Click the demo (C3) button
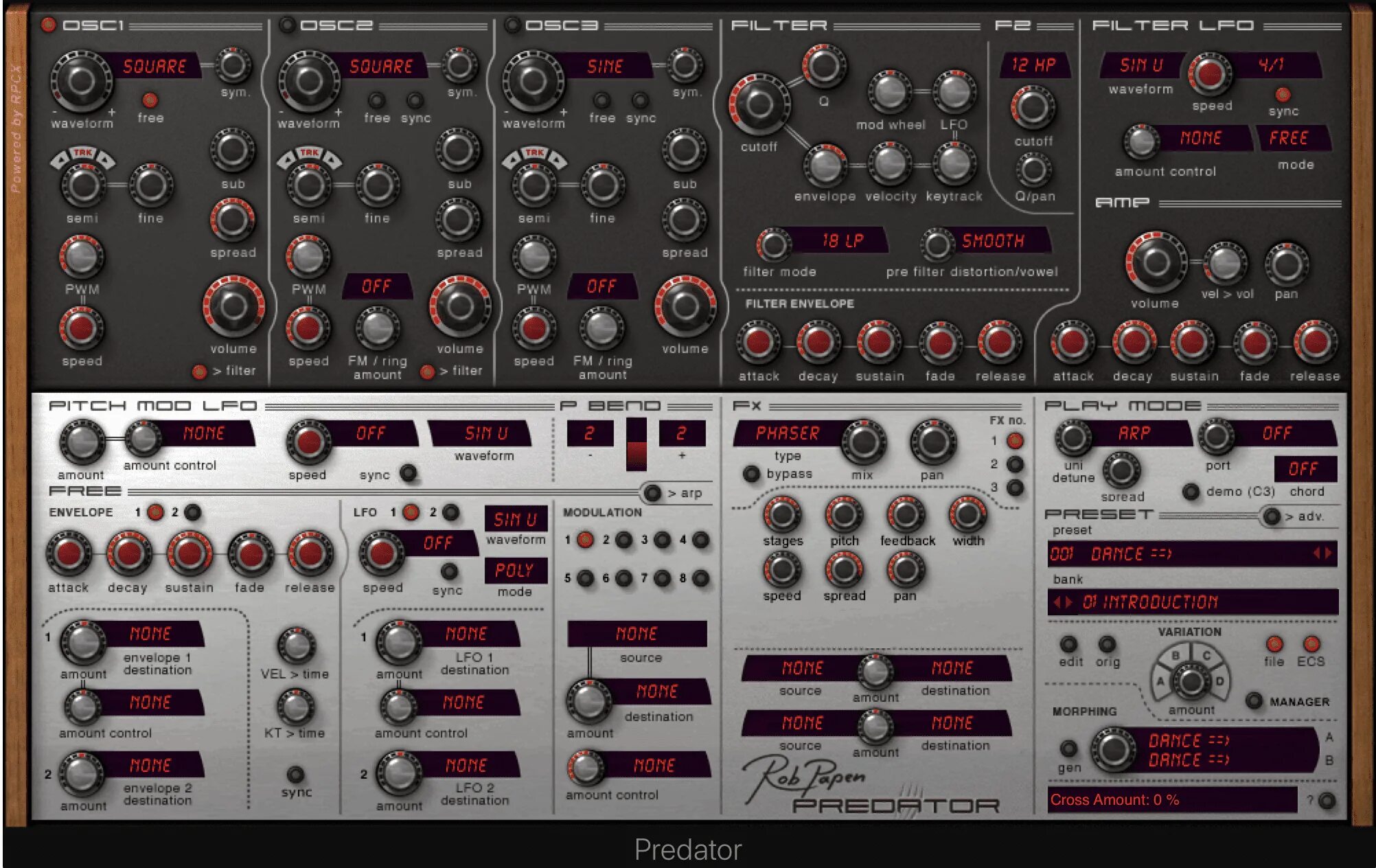Screen dimensions: 1376x868 click(1191, 492)
